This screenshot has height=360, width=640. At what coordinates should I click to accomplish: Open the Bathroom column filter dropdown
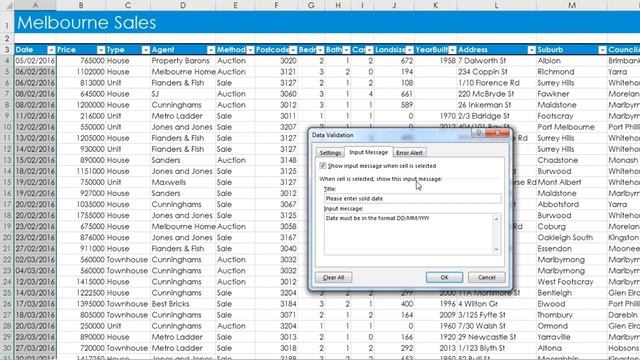(x=347, y=50)
